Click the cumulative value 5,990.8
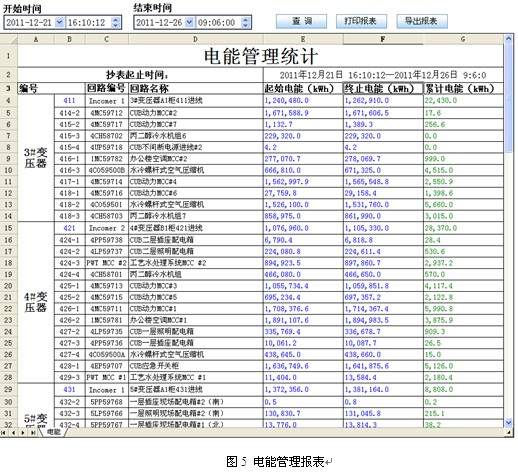 click(x=463, y=309)
